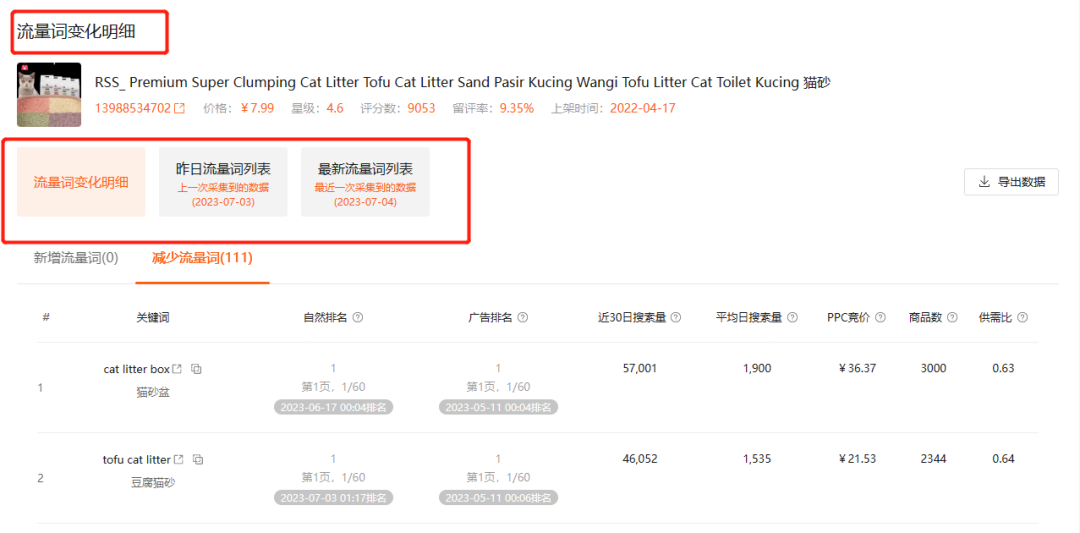
Task: Click help icon beside 商品数 header
Action: click(x=953, y=317)
